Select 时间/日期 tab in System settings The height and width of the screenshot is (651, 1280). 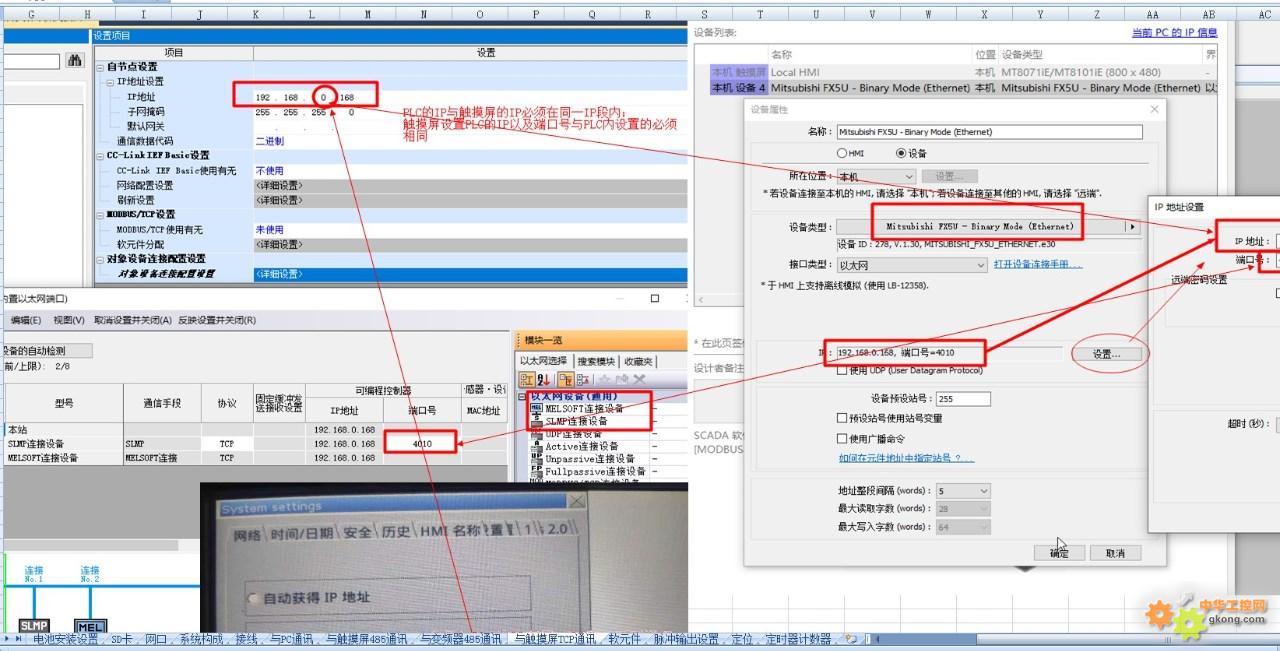pos(300,533)
